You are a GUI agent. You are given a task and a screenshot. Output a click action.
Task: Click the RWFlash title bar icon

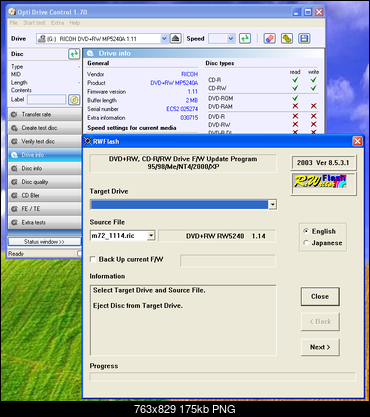(88, 141)
